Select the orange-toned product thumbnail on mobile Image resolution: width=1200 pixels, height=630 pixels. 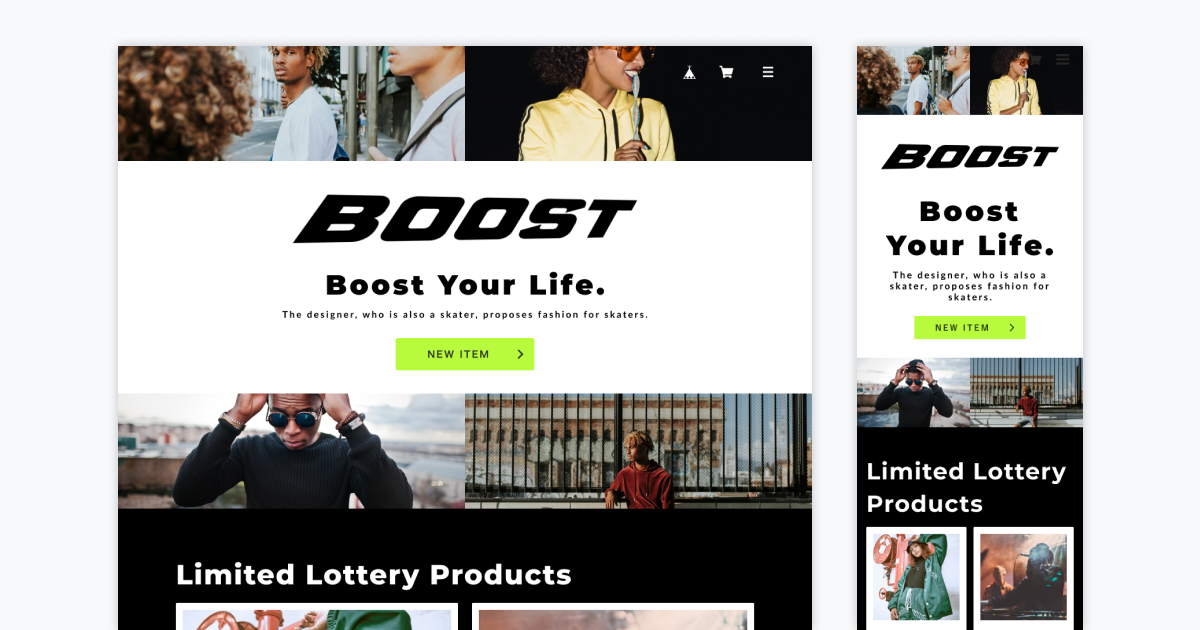pos(1023,577)
